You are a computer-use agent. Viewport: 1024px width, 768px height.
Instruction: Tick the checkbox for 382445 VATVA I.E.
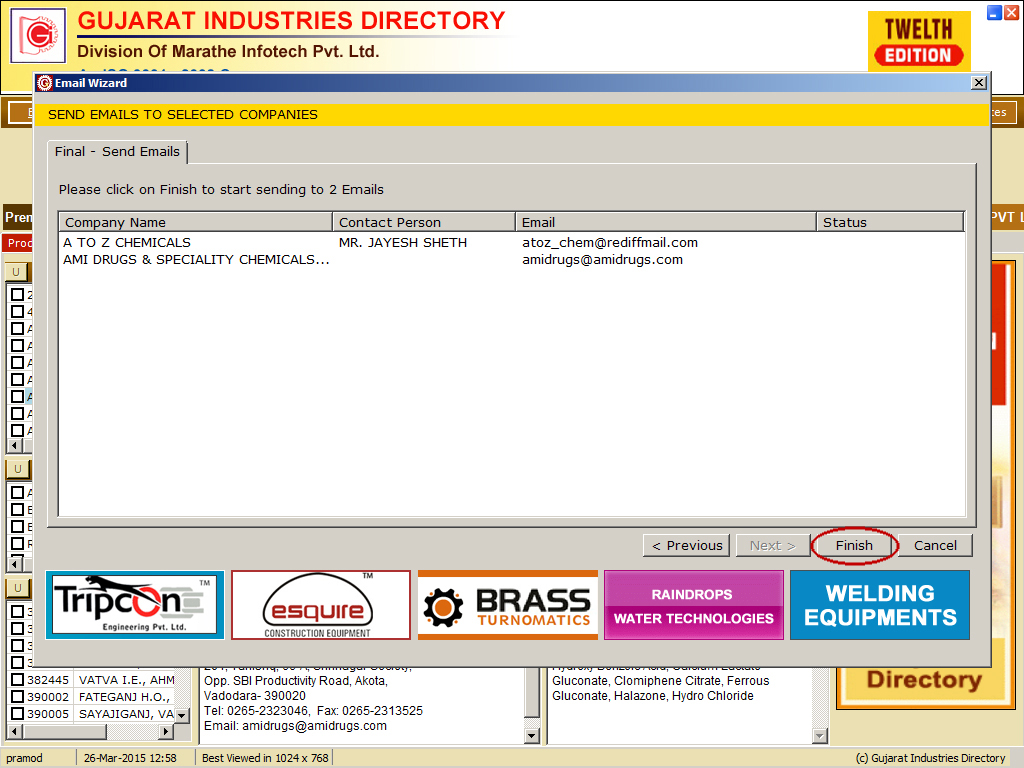[x=18, y=680]
